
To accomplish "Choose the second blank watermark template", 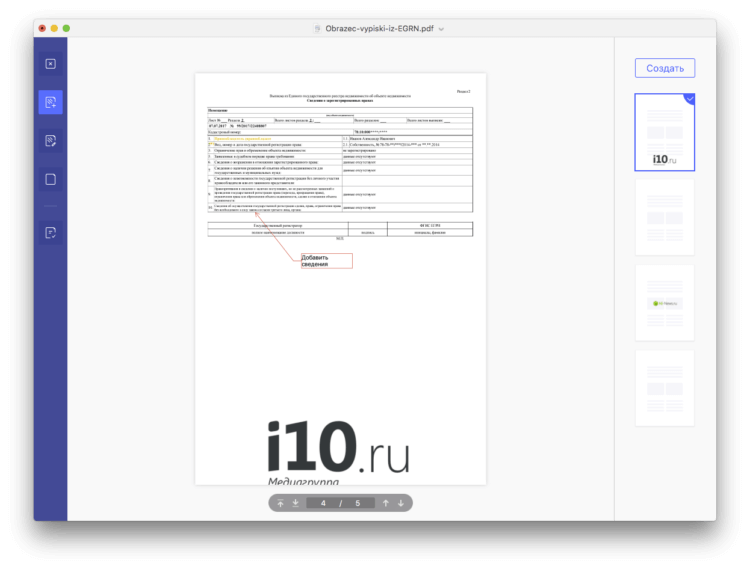I will pyautogui.click(x=664, y=218).
